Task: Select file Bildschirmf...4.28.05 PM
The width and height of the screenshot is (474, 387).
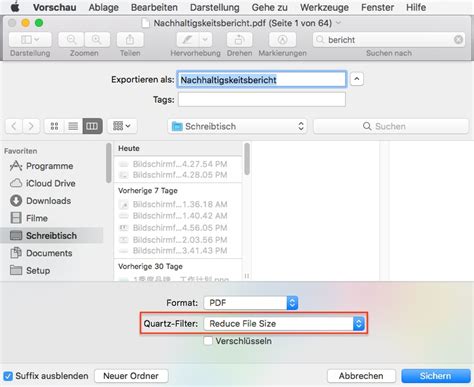Action: coord(178,175)
